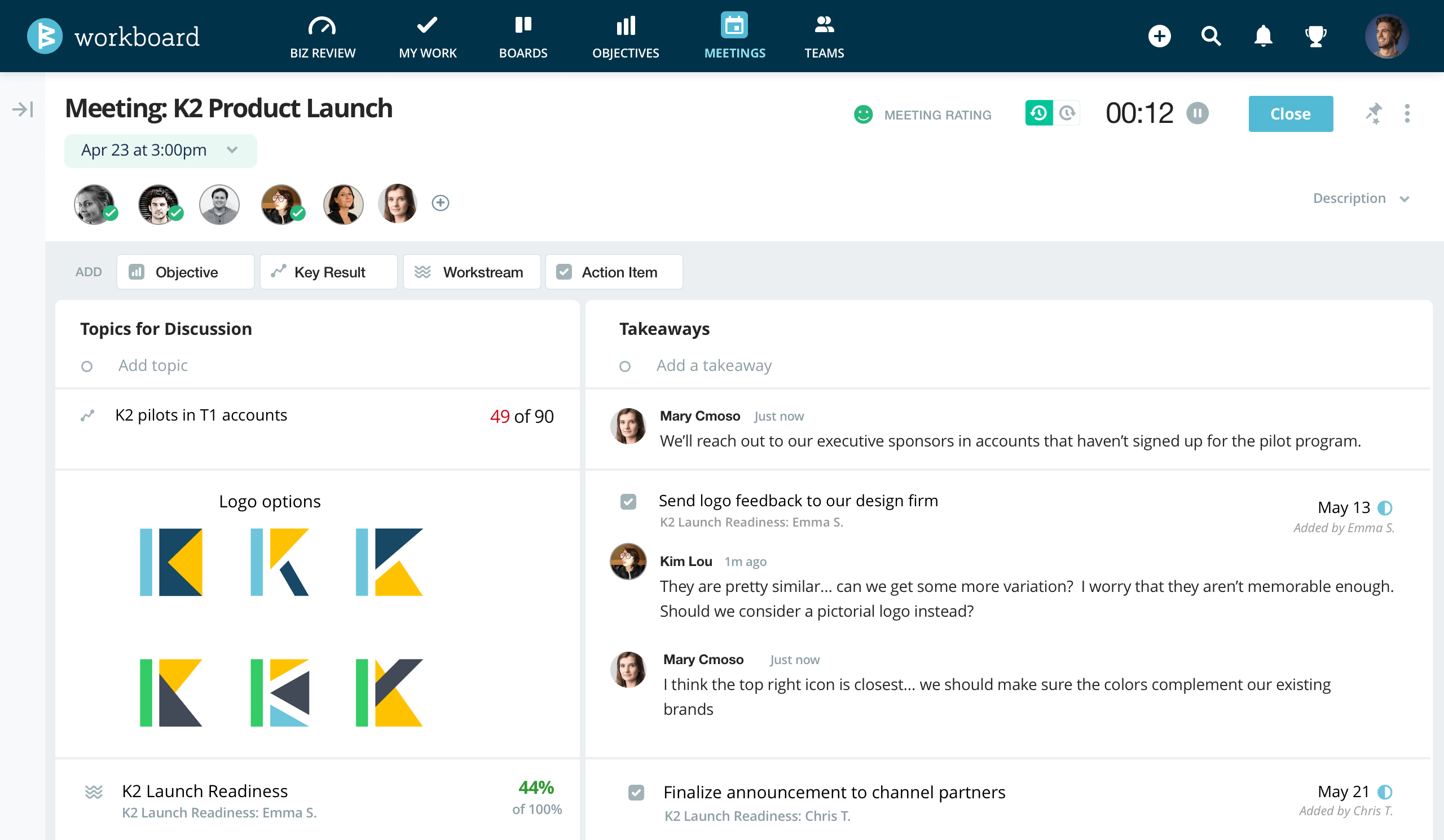The image size is (1444, 840).
Task: Open the Teams tab
Action: 824,37
